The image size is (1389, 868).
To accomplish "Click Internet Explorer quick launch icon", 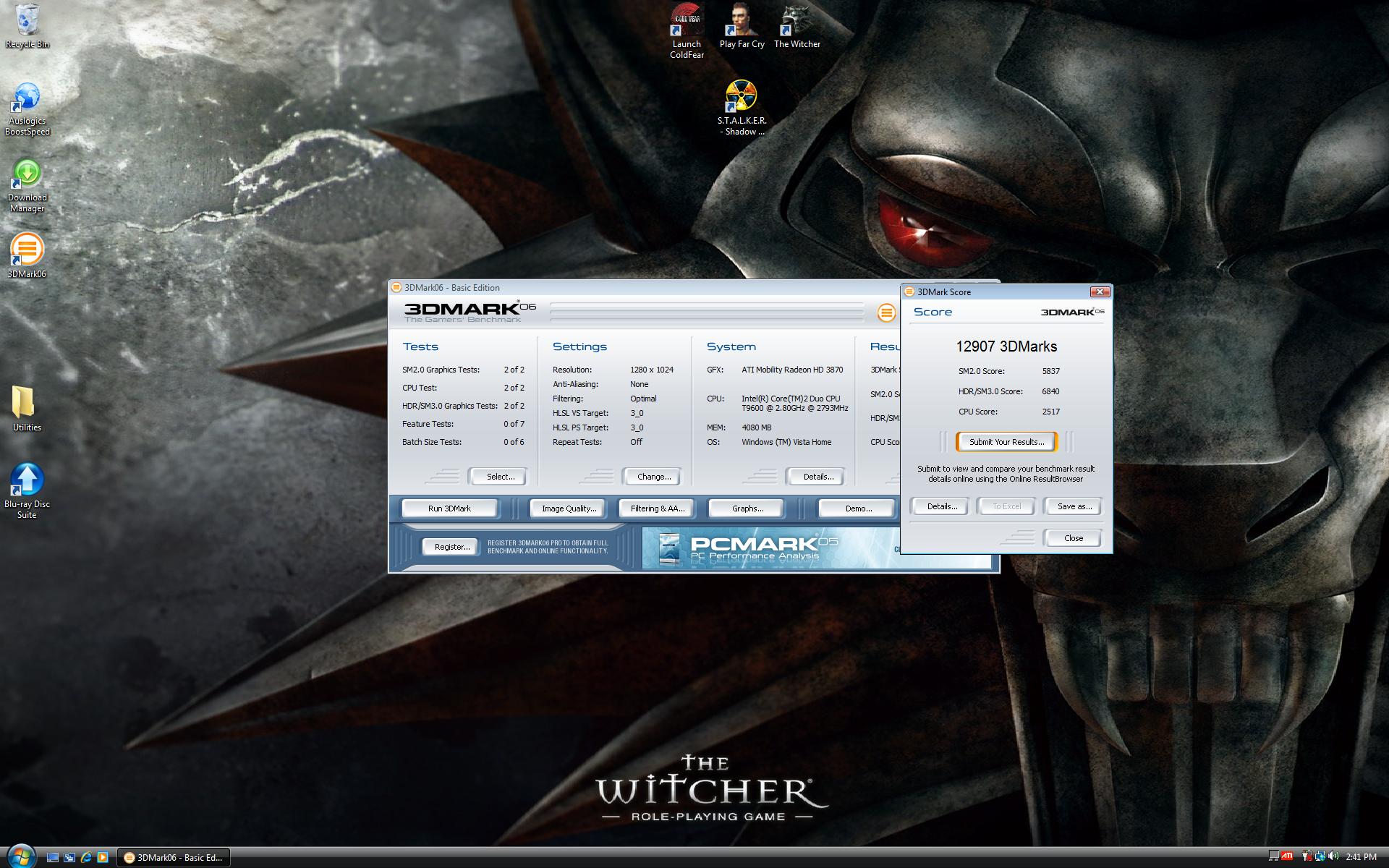I will pos(86,857).
